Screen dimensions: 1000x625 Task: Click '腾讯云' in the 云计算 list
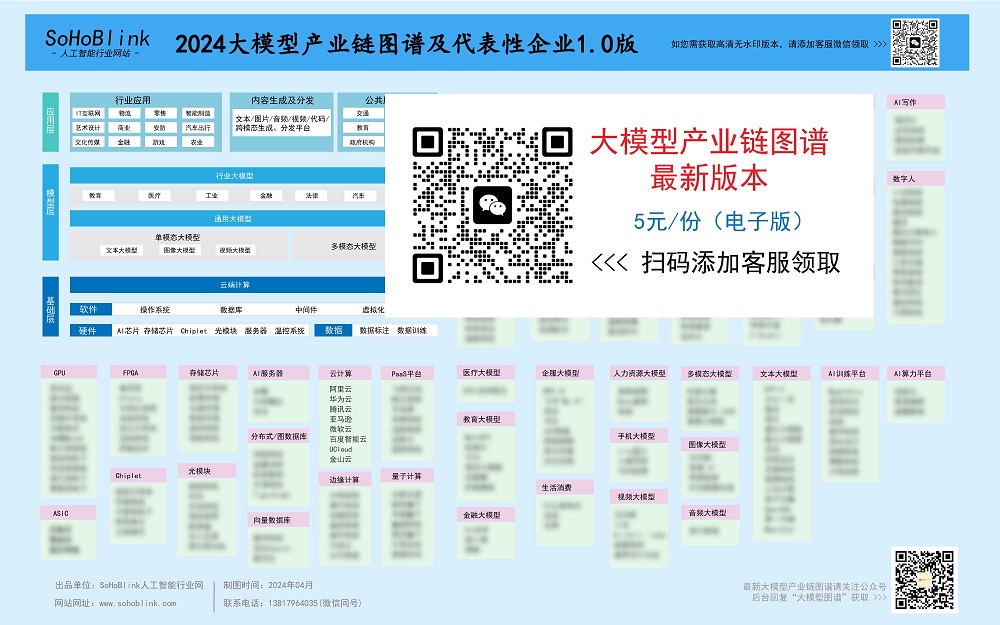(341, 409)
